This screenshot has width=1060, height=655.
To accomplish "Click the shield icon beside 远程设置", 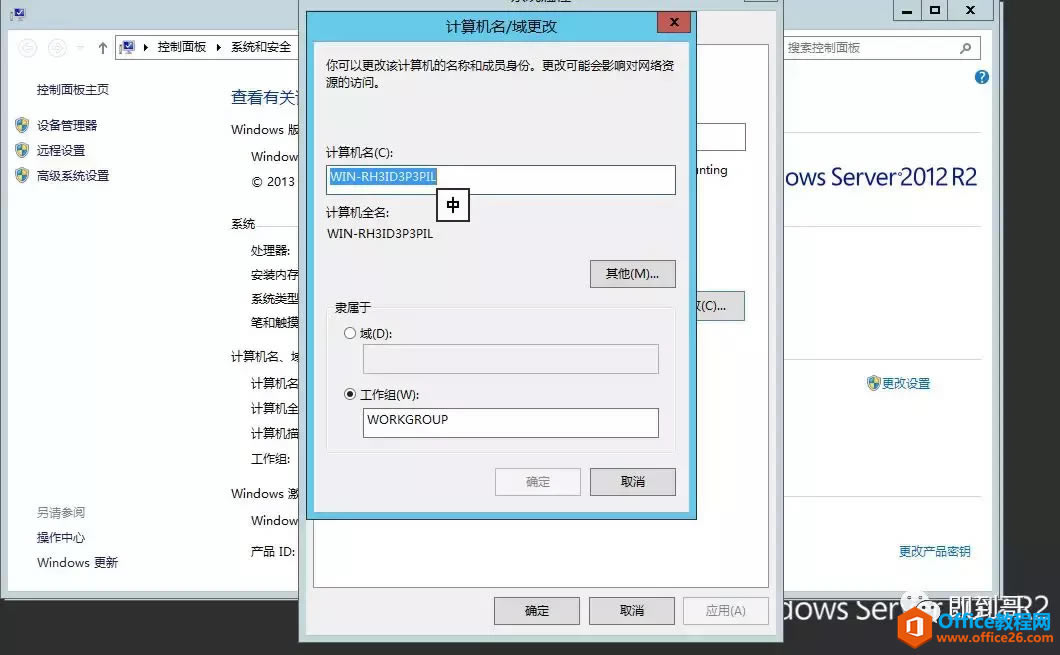I will [x=22, y=150].
